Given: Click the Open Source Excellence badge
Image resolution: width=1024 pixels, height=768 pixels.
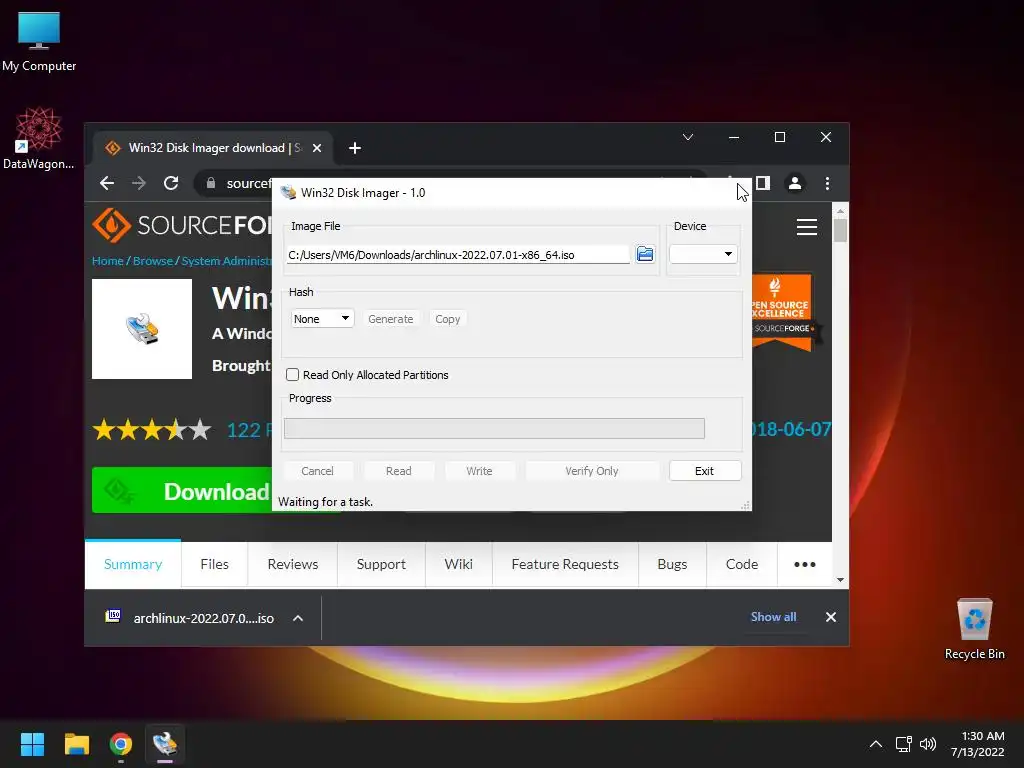Looking at the screenshot, I should [782, 313].
